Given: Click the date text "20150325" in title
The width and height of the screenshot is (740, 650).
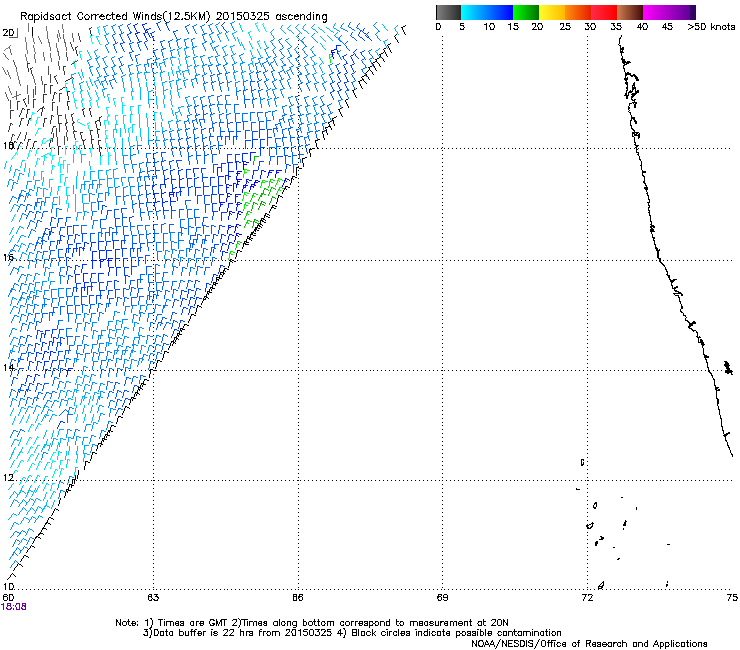Looking at the screenshot, I should tap(243, 16).
